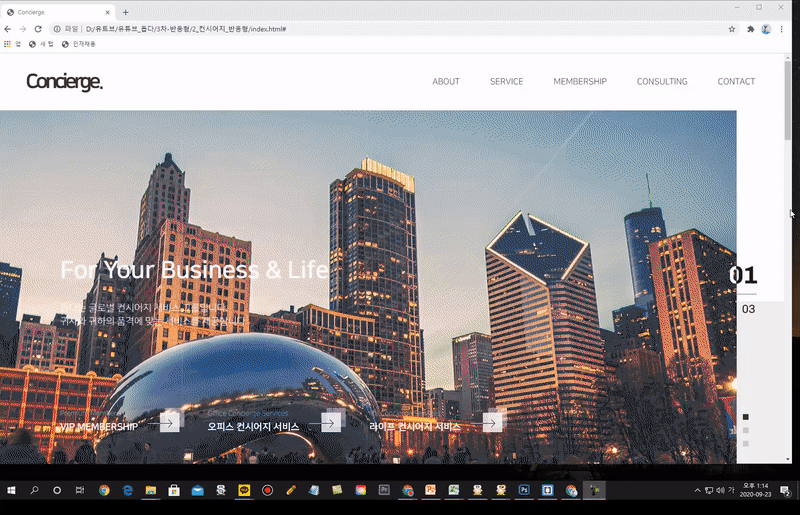
Task: Click the slide count number 03
Action: (748, 309)
